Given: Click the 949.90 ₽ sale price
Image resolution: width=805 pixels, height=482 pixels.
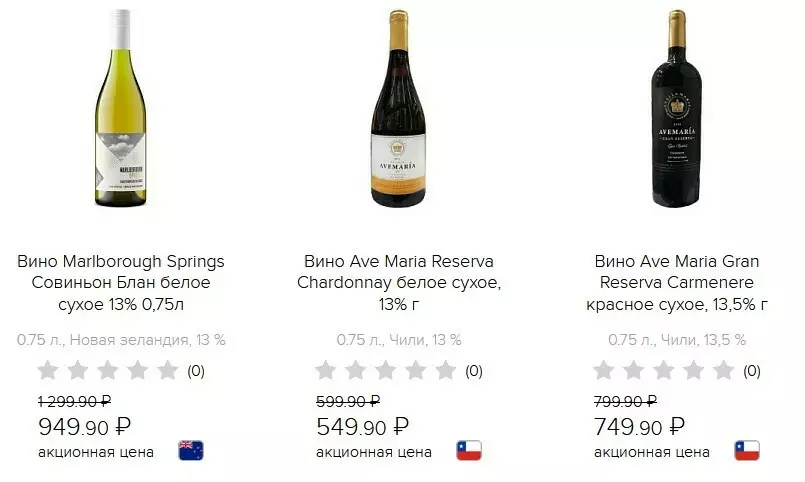Looking at the screenshot, I should (85, 427).
